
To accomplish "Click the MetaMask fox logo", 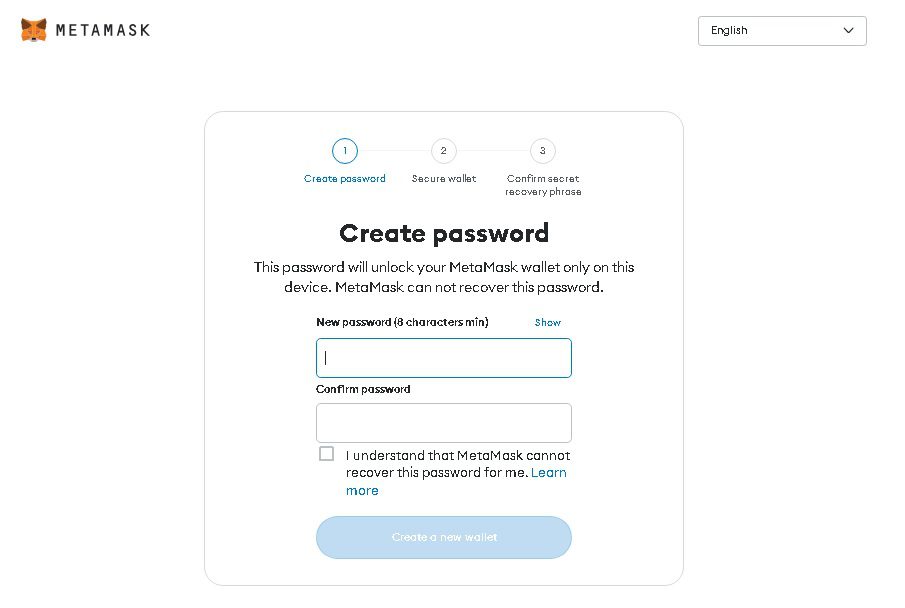I will (x=33, y=30).
